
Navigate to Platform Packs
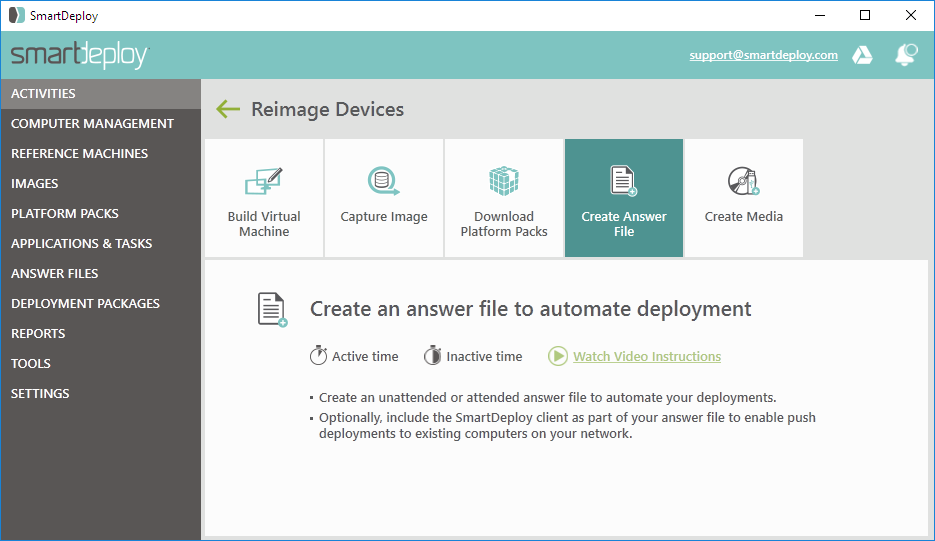101,214
